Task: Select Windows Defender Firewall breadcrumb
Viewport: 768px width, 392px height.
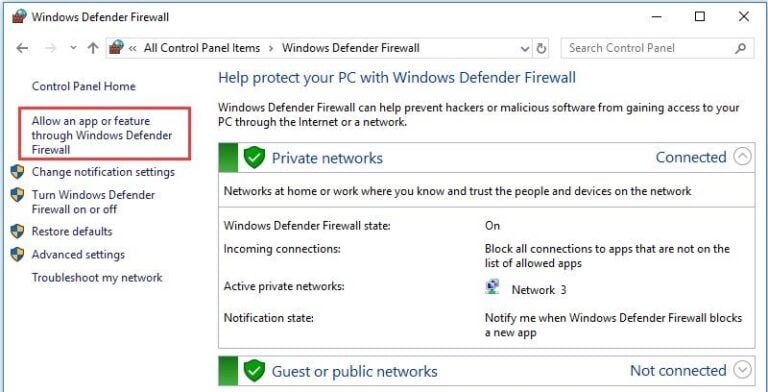Action: click(351, 48)
